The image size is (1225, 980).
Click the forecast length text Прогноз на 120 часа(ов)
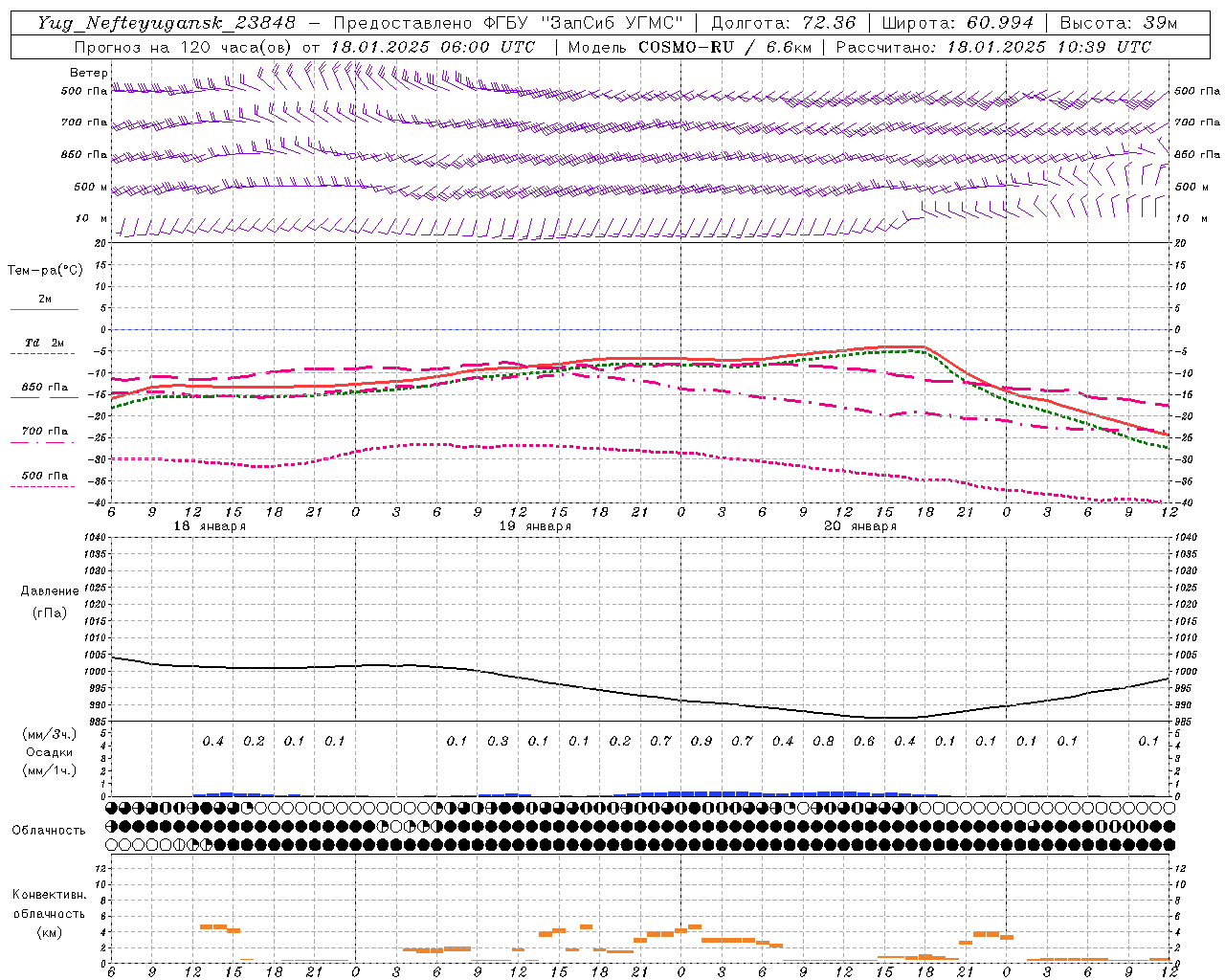[184, 47]
